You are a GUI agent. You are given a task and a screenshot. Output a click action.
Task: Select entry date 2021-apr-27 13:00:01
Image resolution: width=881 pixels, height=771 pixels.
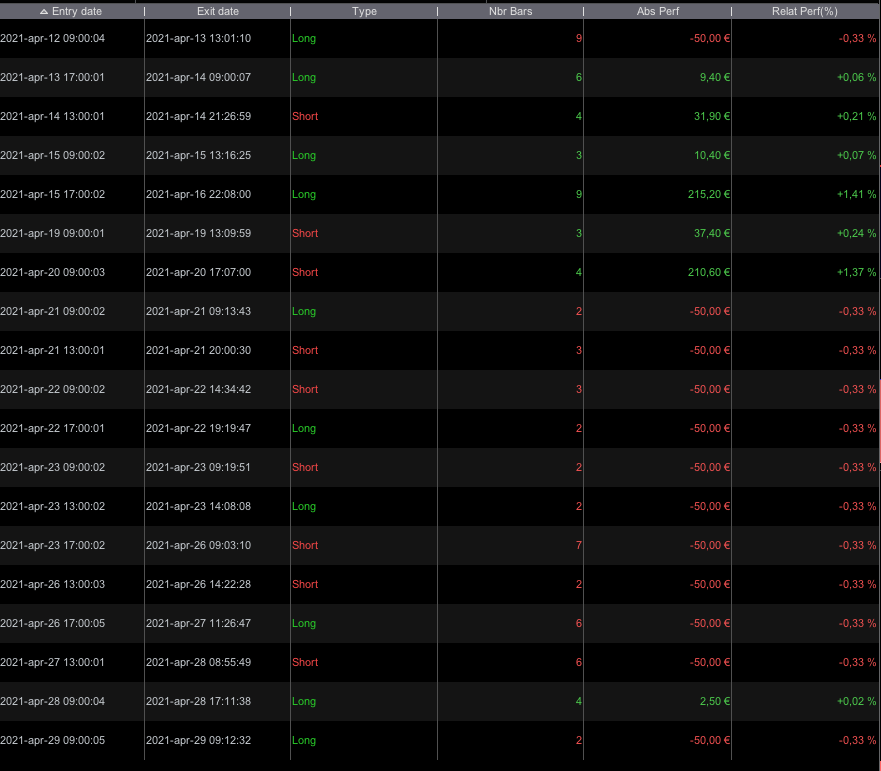52,663
